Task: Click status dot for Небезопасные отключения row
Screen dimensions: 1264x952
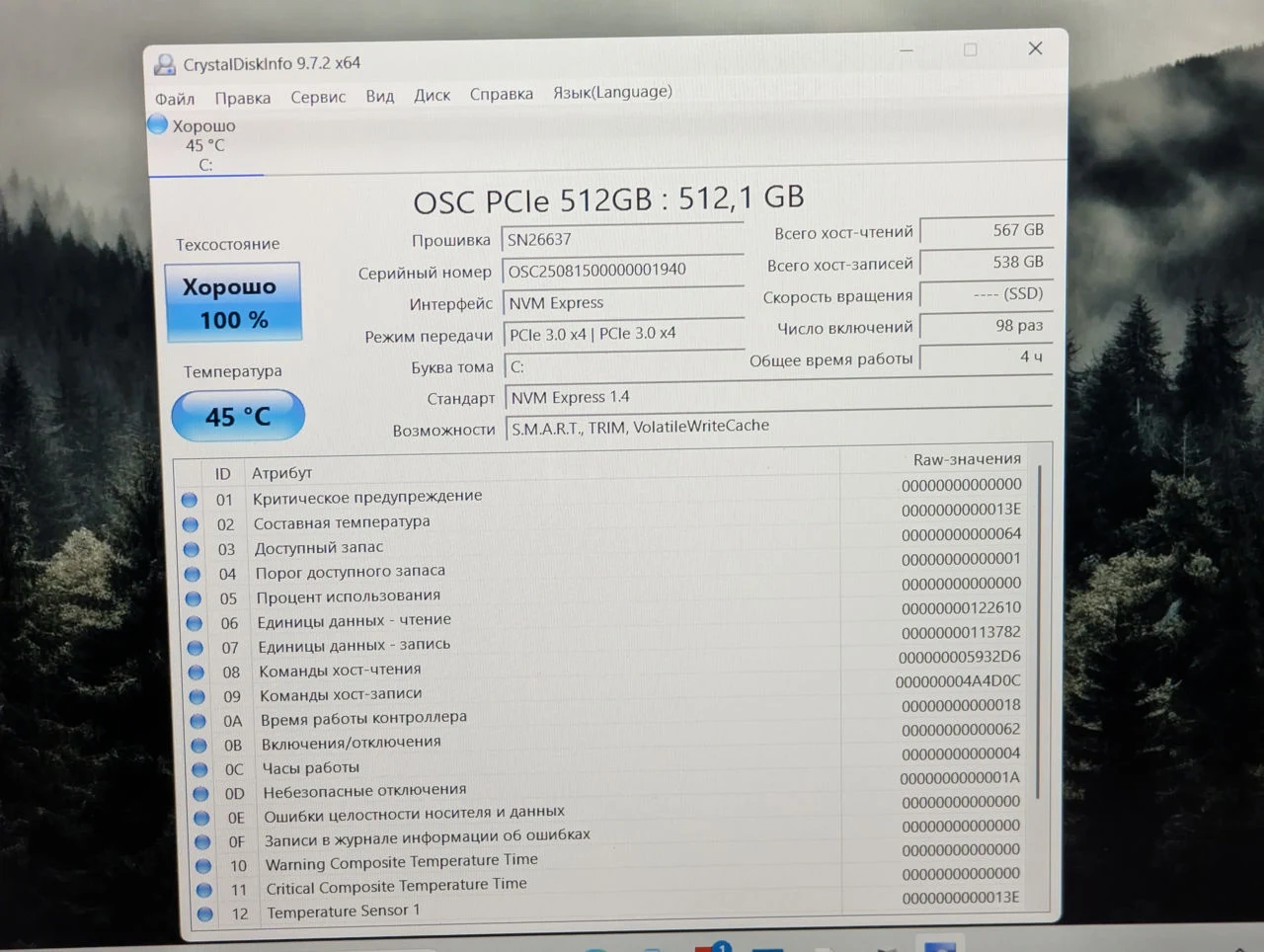Action: pos(201,793)
